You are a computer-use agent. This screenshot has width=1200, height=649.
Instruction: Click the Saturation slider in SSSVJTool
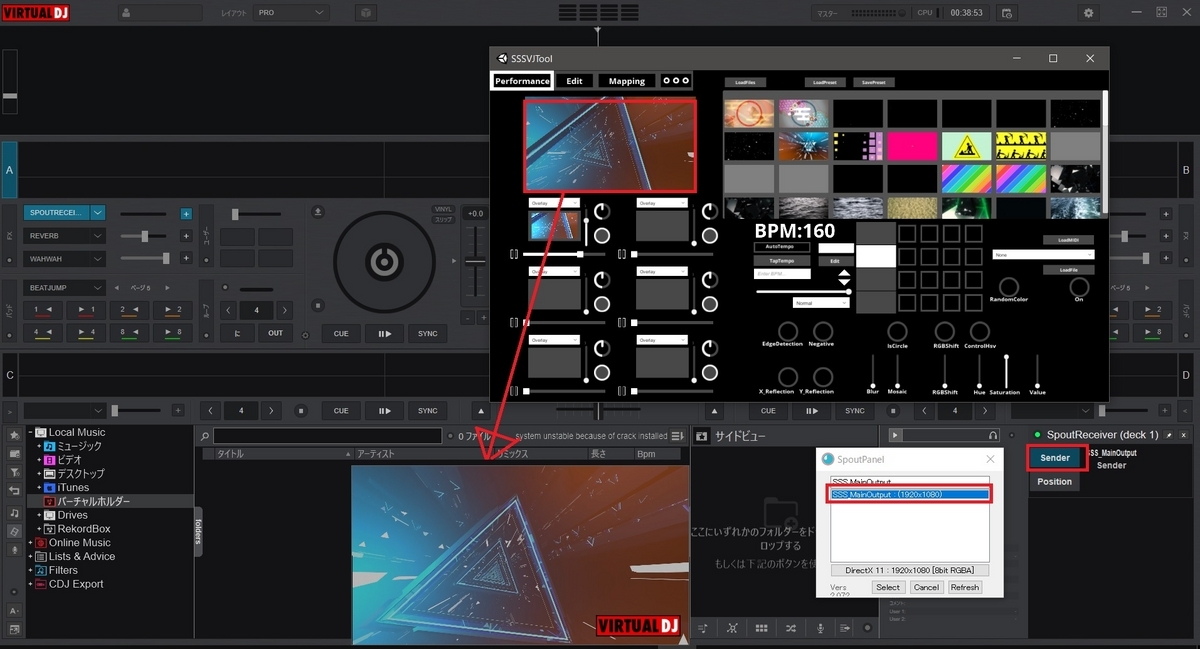1007,372
